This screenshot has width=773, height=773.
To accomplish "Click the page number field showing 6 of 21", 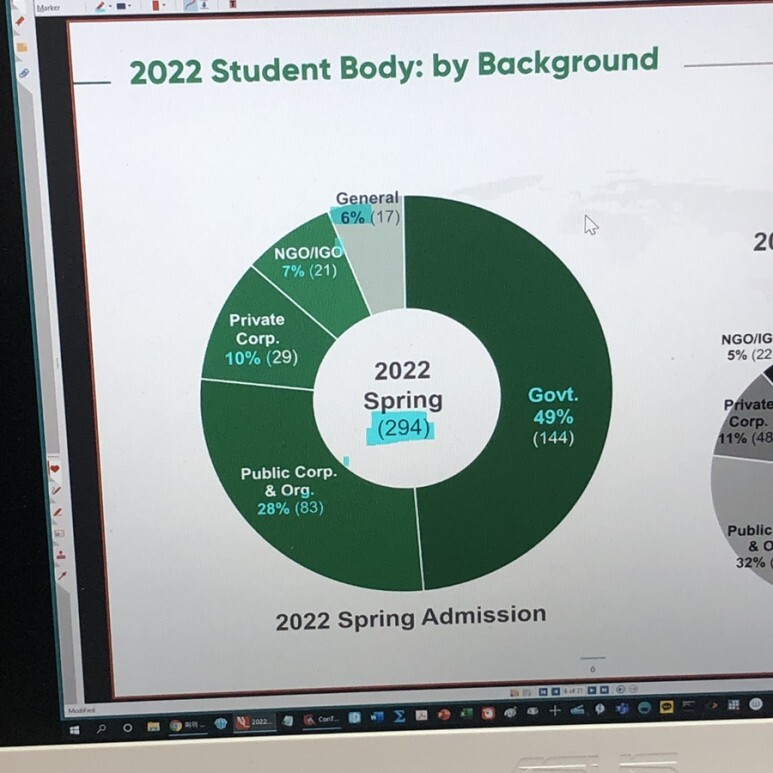I will (x=573, y=691).
